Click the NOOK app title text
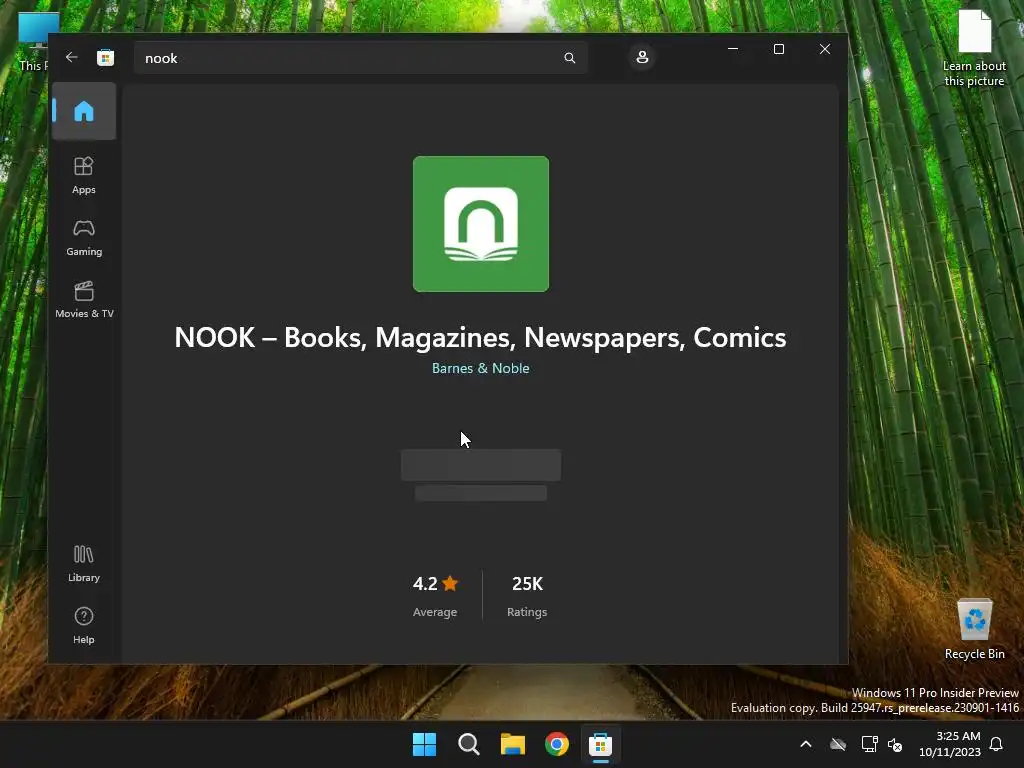Screen dimensions: 1024x768 [480, 338]
